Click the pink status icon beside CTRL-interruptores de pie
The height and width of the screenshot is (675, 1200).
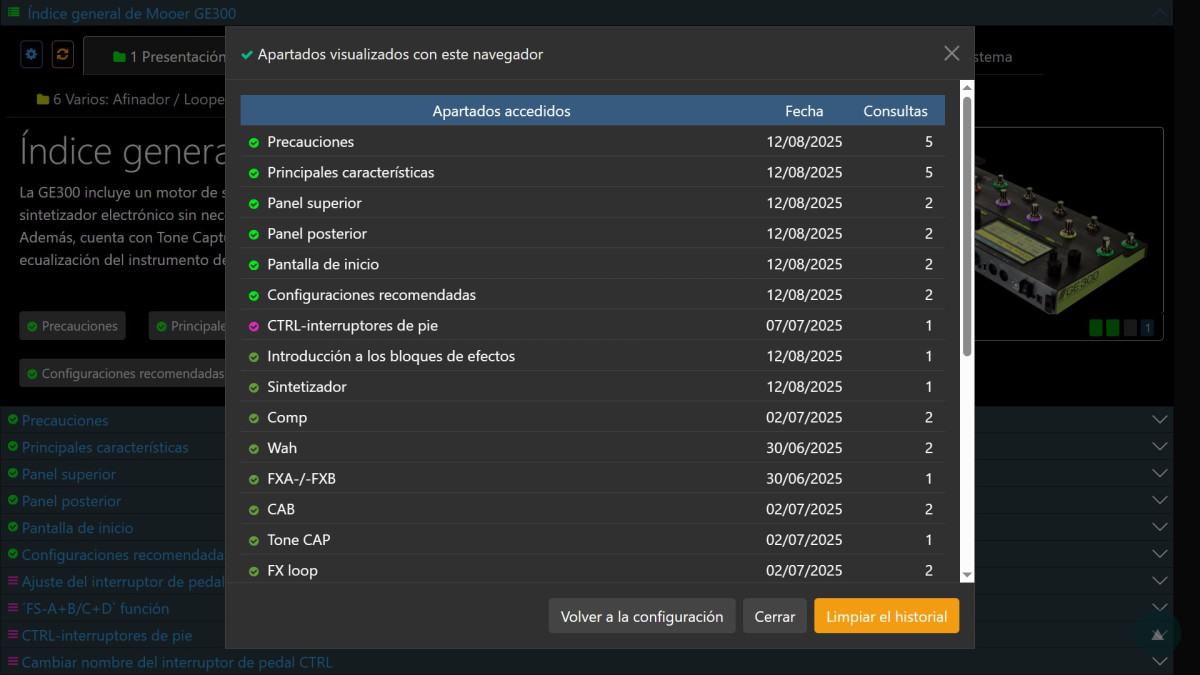(x=254, y=326)
